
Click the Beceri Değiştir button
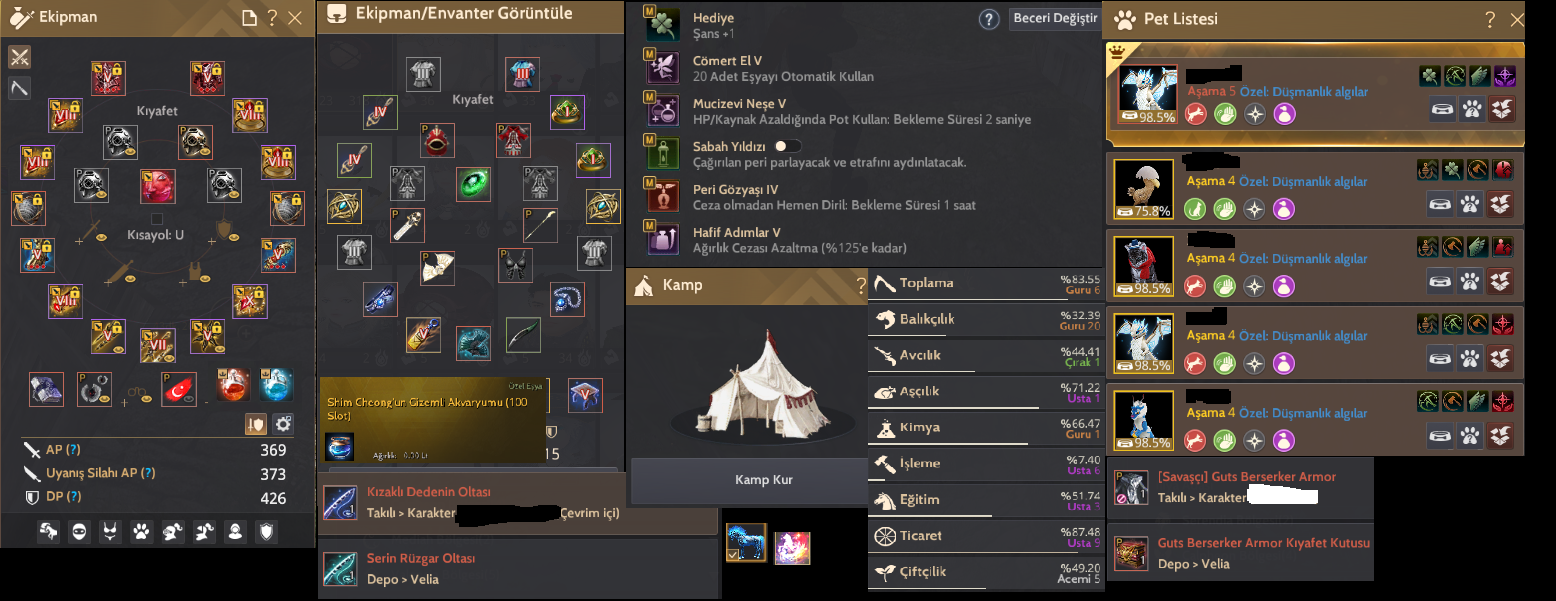pos(1055,19)
